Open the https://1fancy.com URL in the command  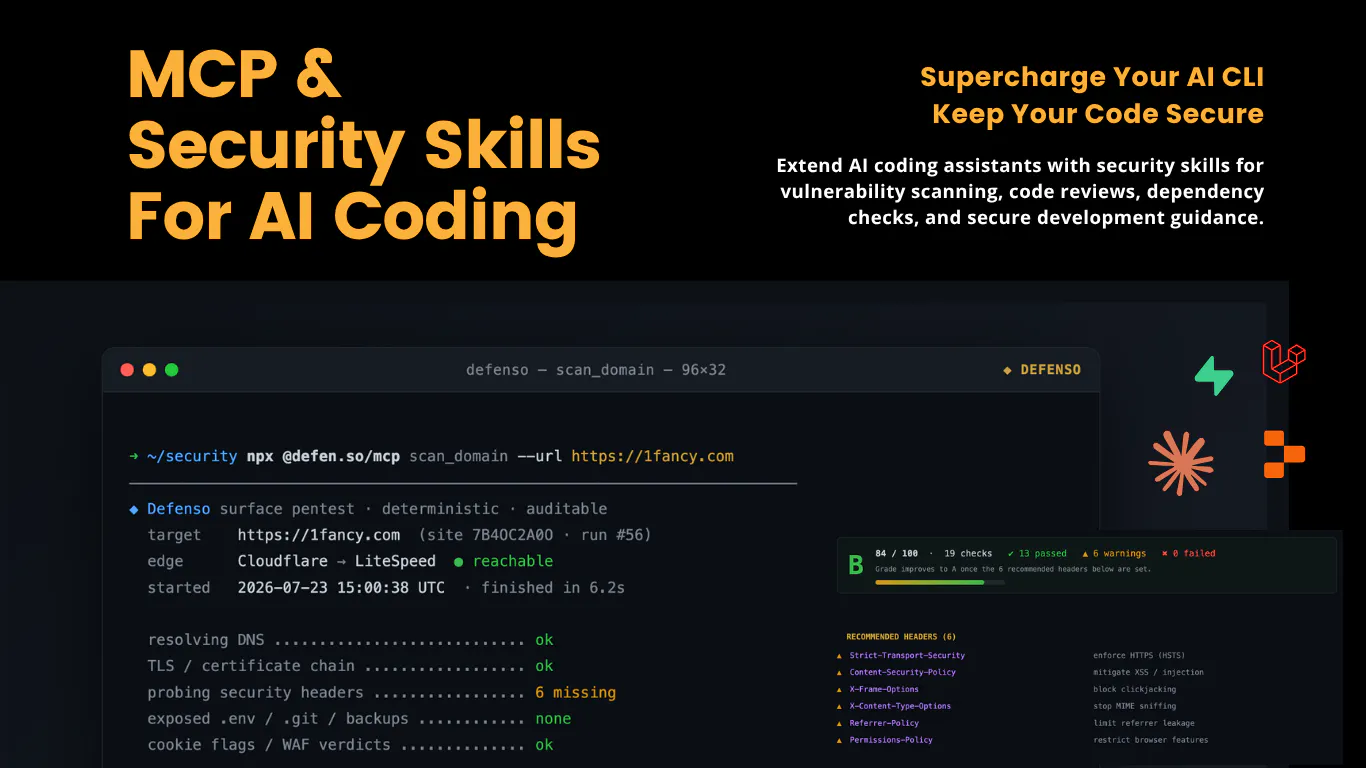pos(652,457)
